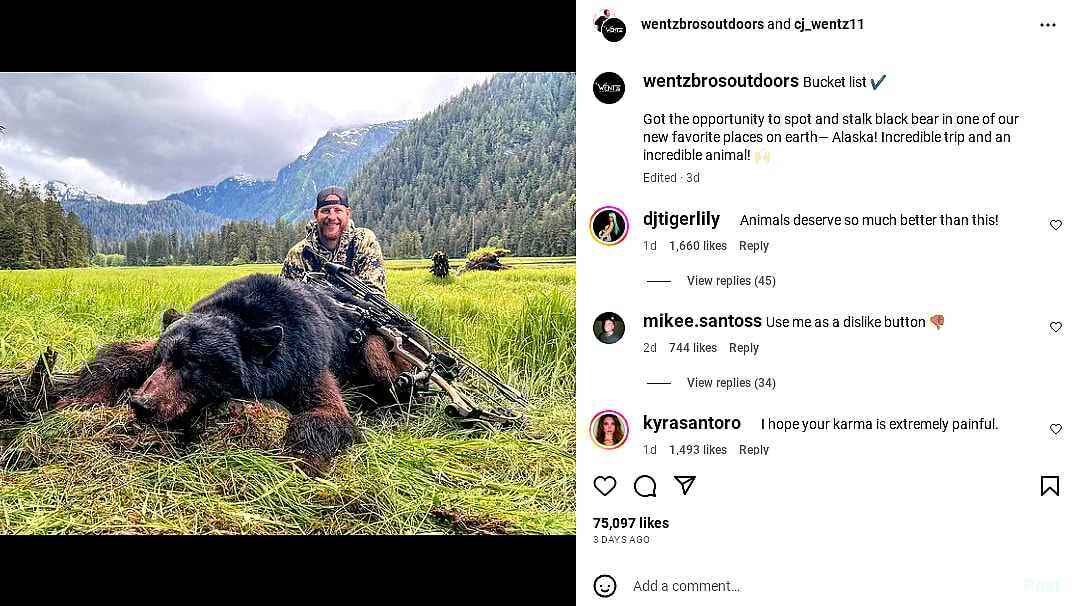The height and width of the screenshot is (606, 1075).
Task: Expand 45 replies under djtigerlily's comment
Action: point(730,281)
